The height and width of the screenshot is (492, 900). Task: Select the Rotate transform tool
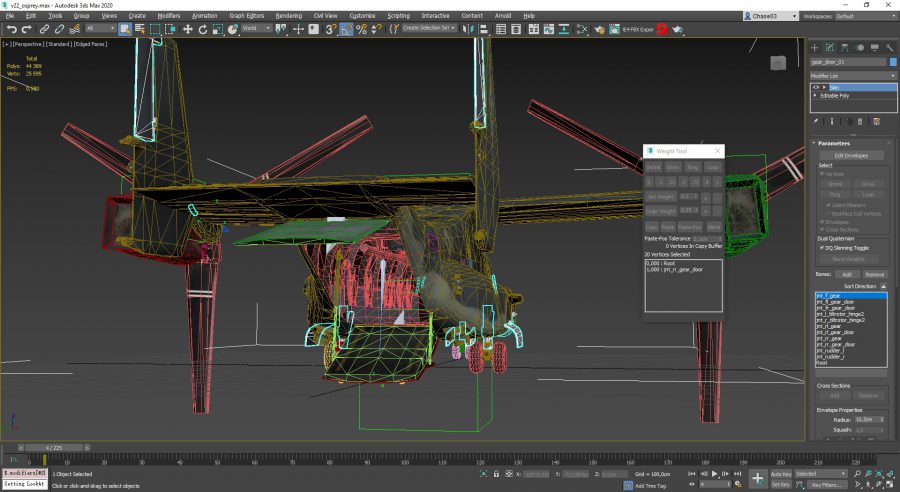[x=203, y=29]
